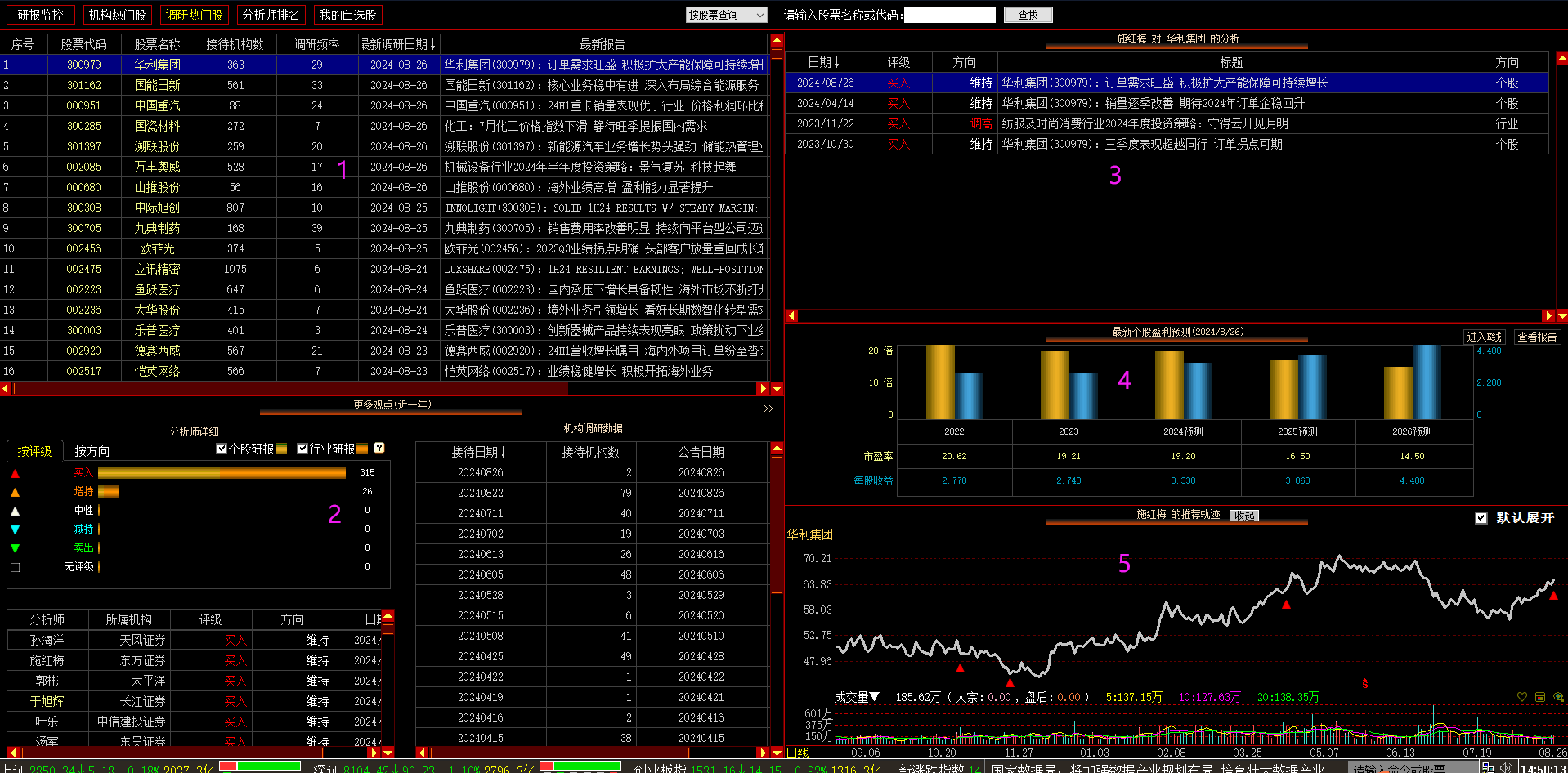Viewport: 1568px width, 773px height.
Task: Uncheck the 默认展开 checkbox
Action: [x=1481, y=518]
